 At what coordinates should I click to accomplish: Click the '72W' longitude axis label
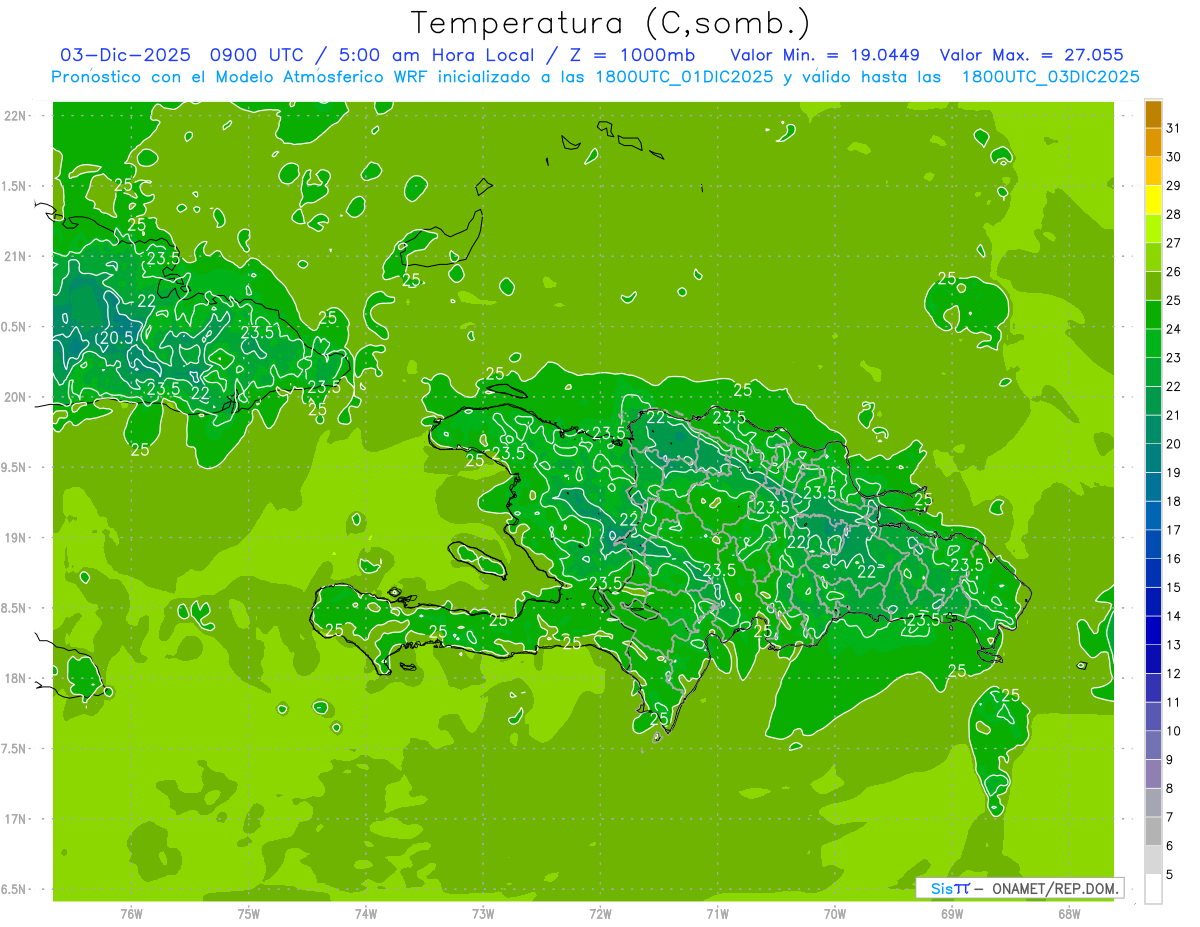(600, 913)
